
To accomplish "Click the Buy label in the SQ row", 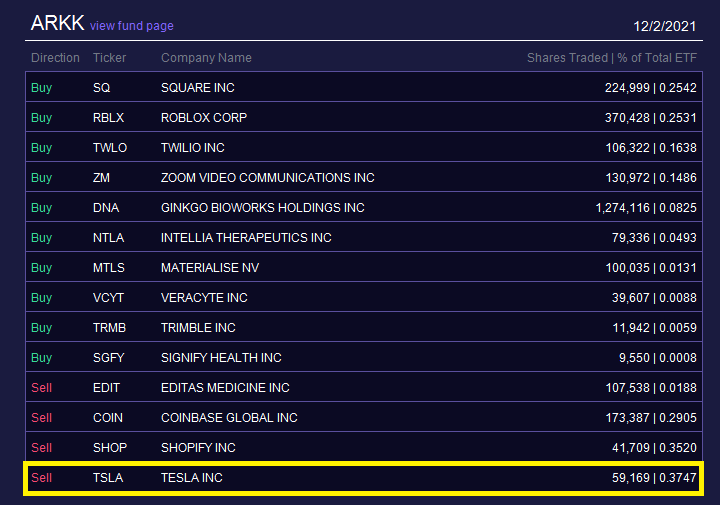I will tap(41, 88).
